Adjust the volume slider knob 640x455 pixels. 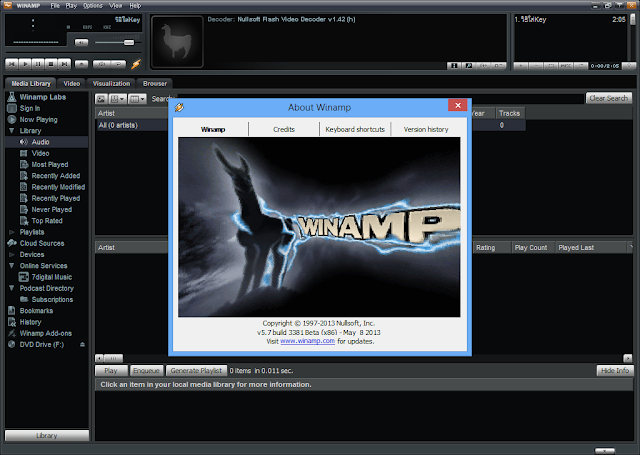129,42
